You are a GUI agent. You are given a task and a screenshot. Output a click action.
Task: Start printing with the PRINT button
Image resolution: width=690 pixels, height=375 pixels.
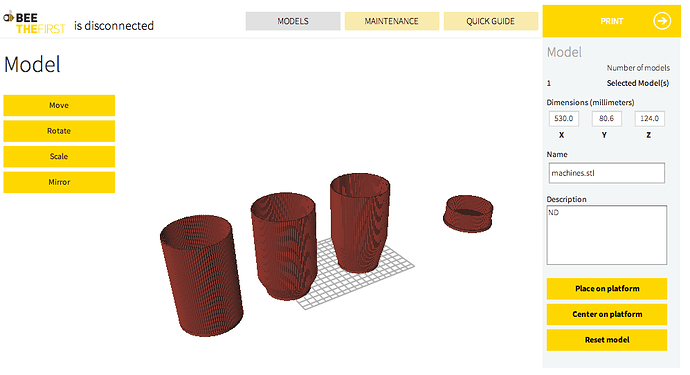[612, 21]
